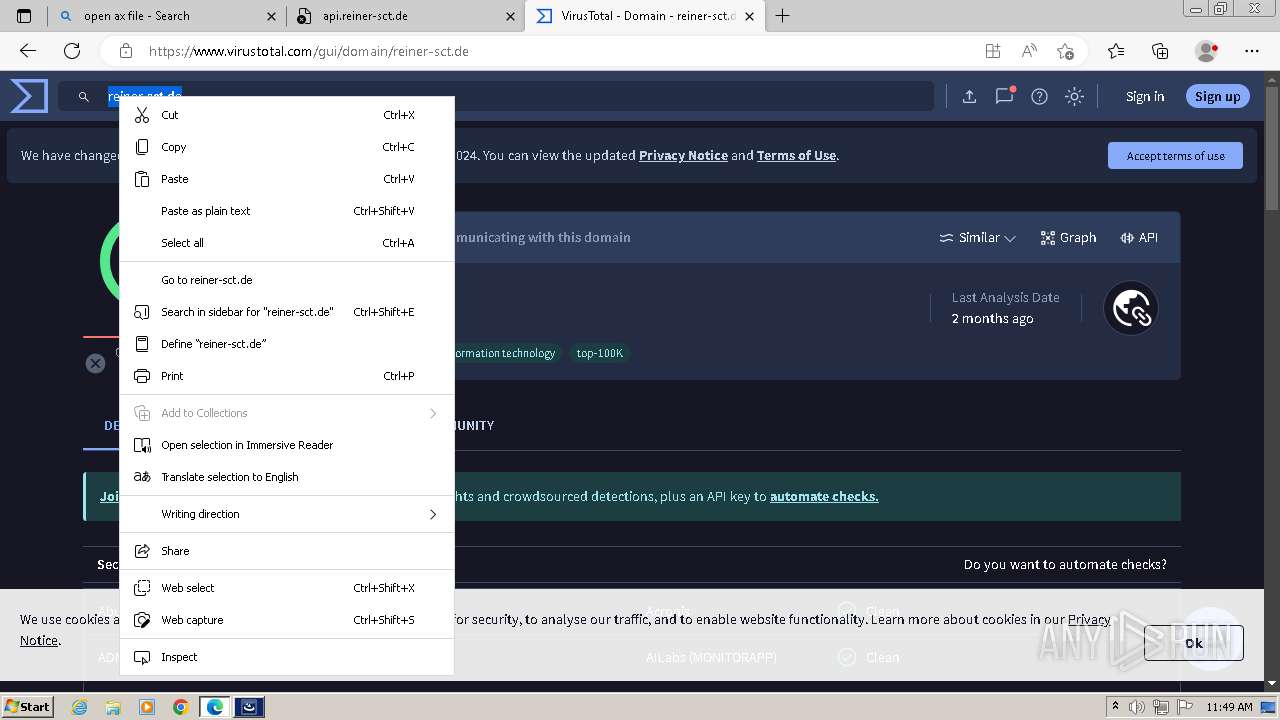Image resolution: width=1280 pixels, height=720 pixels.
Task: Choose Inspect from the context menu
Action: coord(287,657)
